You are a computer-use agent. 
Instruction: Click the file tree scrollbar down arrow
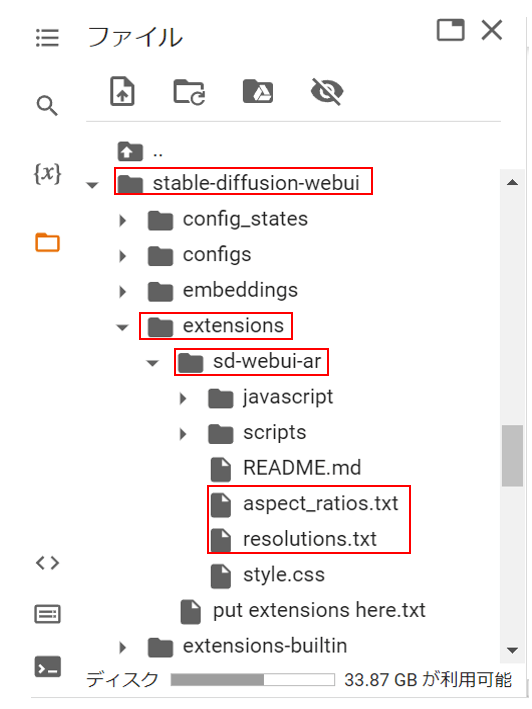(x=512, y=650)
